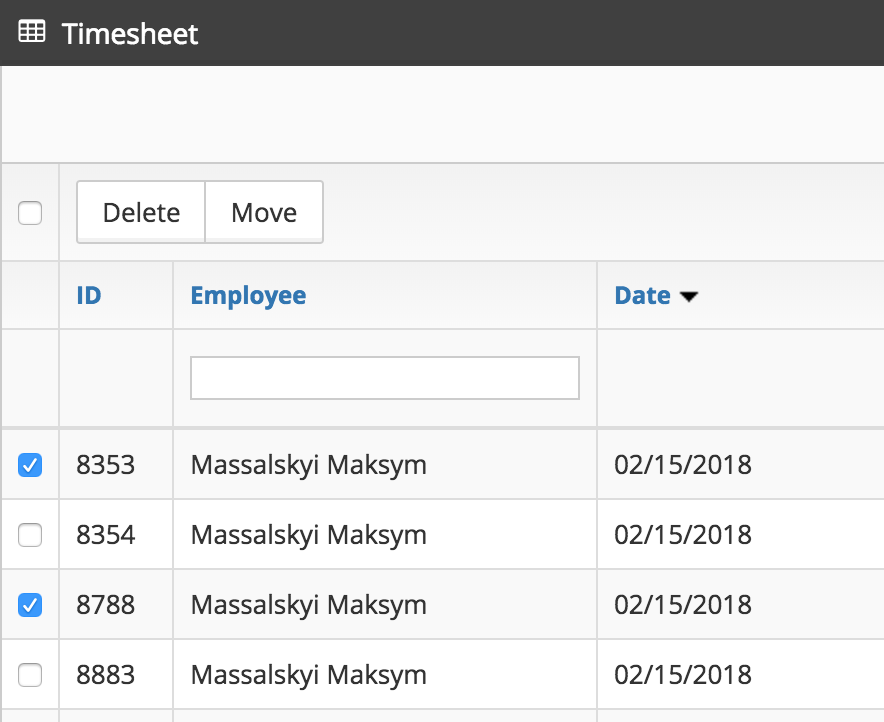
Task: Click the ID cell 8788
Action: [105, 605]
